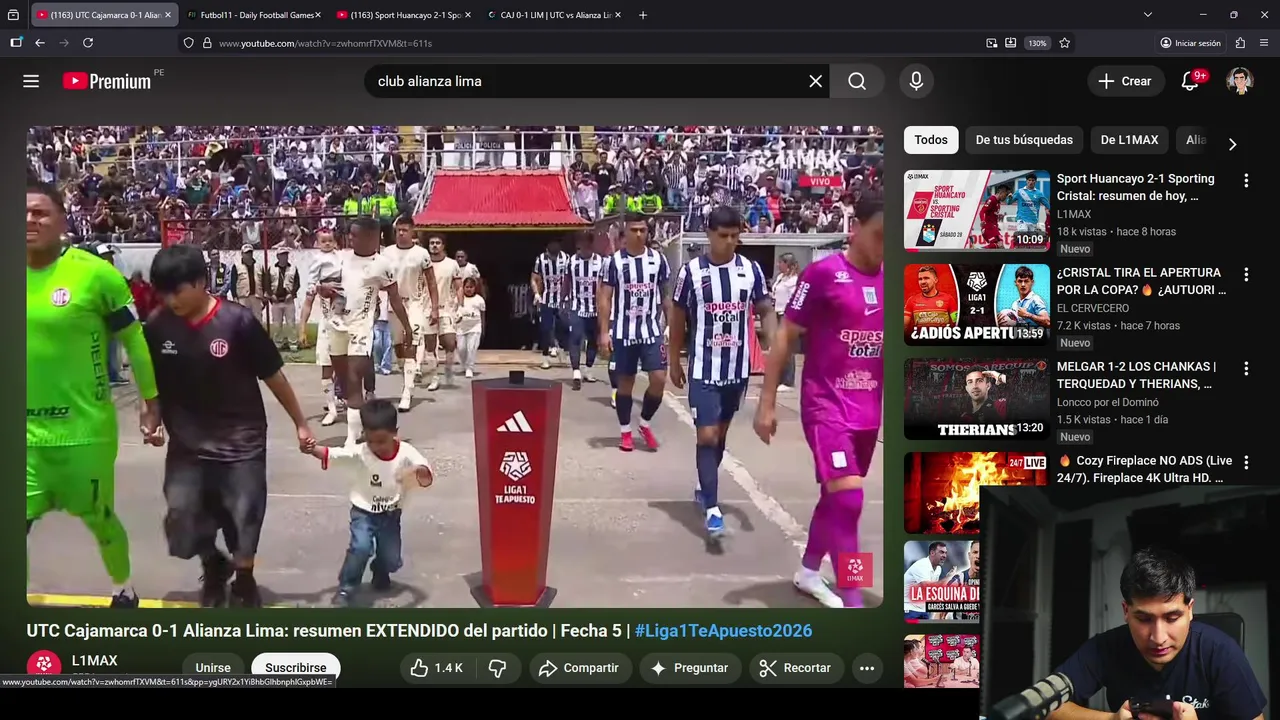Open the L1MAX channel avatar

[x=43, y=666]
